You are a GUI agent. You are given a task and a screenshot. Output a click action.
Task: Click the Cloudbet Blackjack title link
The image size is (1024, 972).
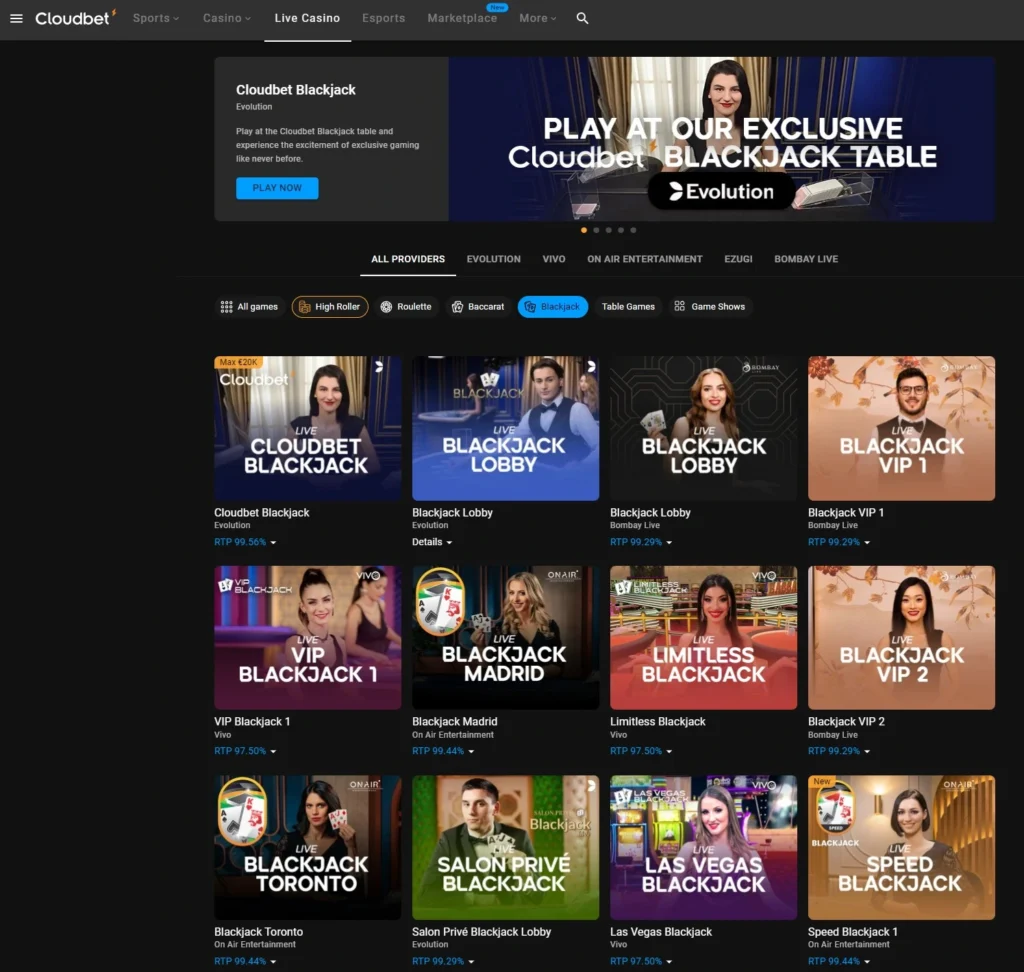(261, 513)
